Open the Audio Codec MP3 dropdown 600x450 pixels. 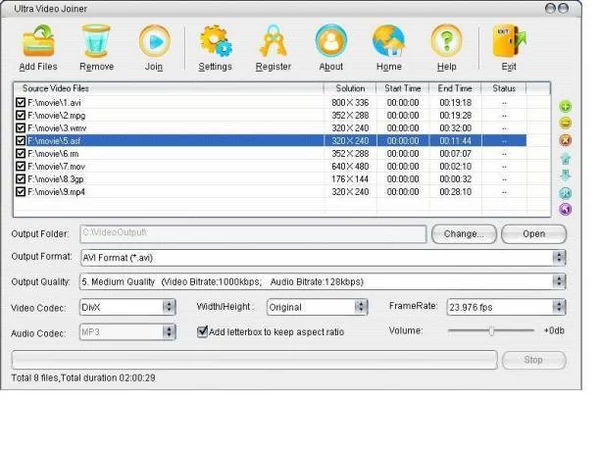[169, 332]
